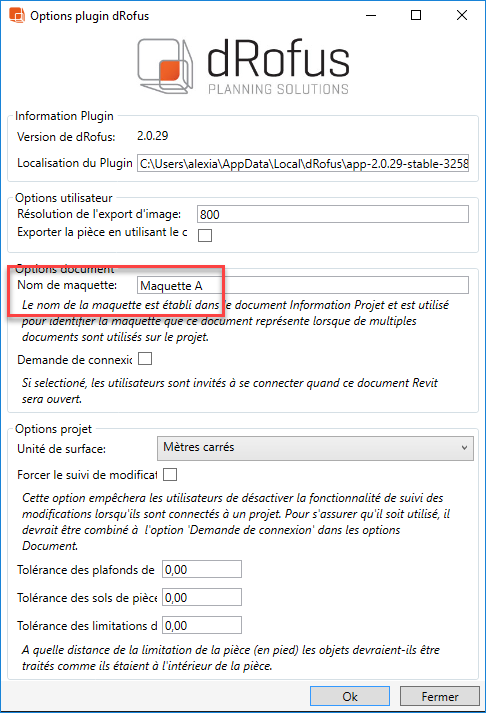Image resolution: width=486 pixels, height=713 pixels.
Task: Click the dRofus app icon in title bar
Action: [x=17, y=15]
